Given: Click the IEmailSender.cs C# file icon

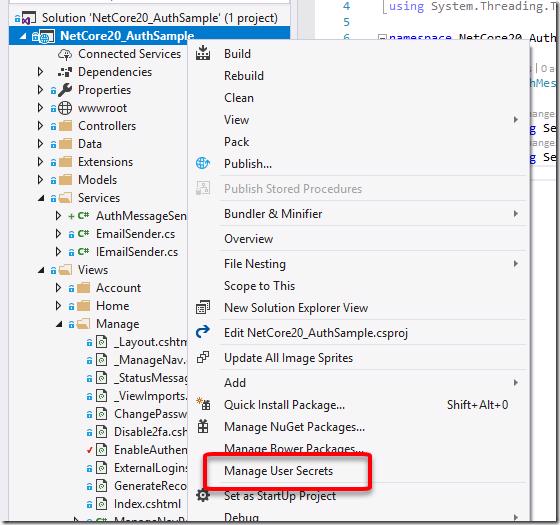Looking at the screenshot, I should (83, 251).
